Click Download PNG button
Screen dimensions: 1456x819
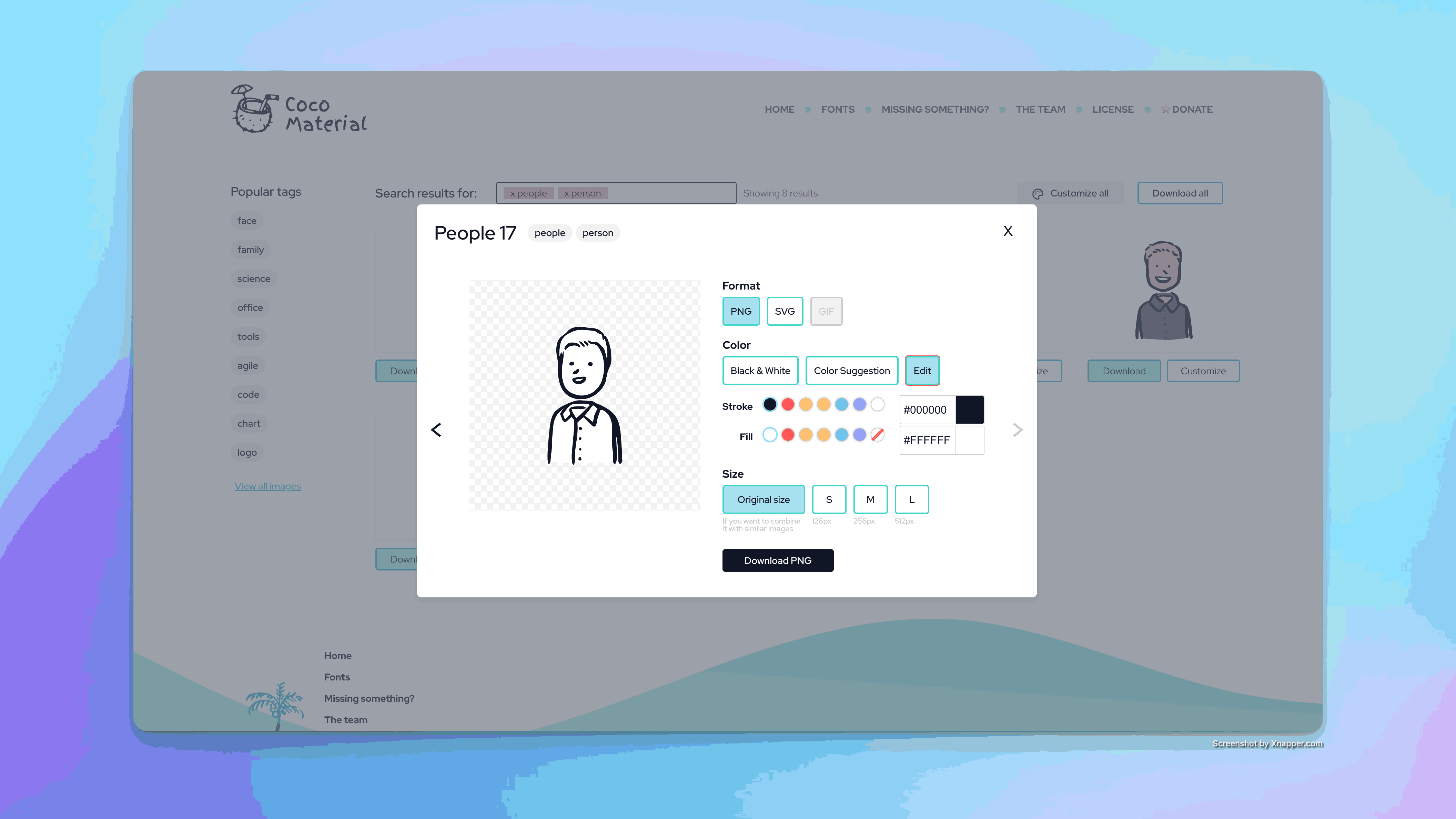tap(778, 561)
